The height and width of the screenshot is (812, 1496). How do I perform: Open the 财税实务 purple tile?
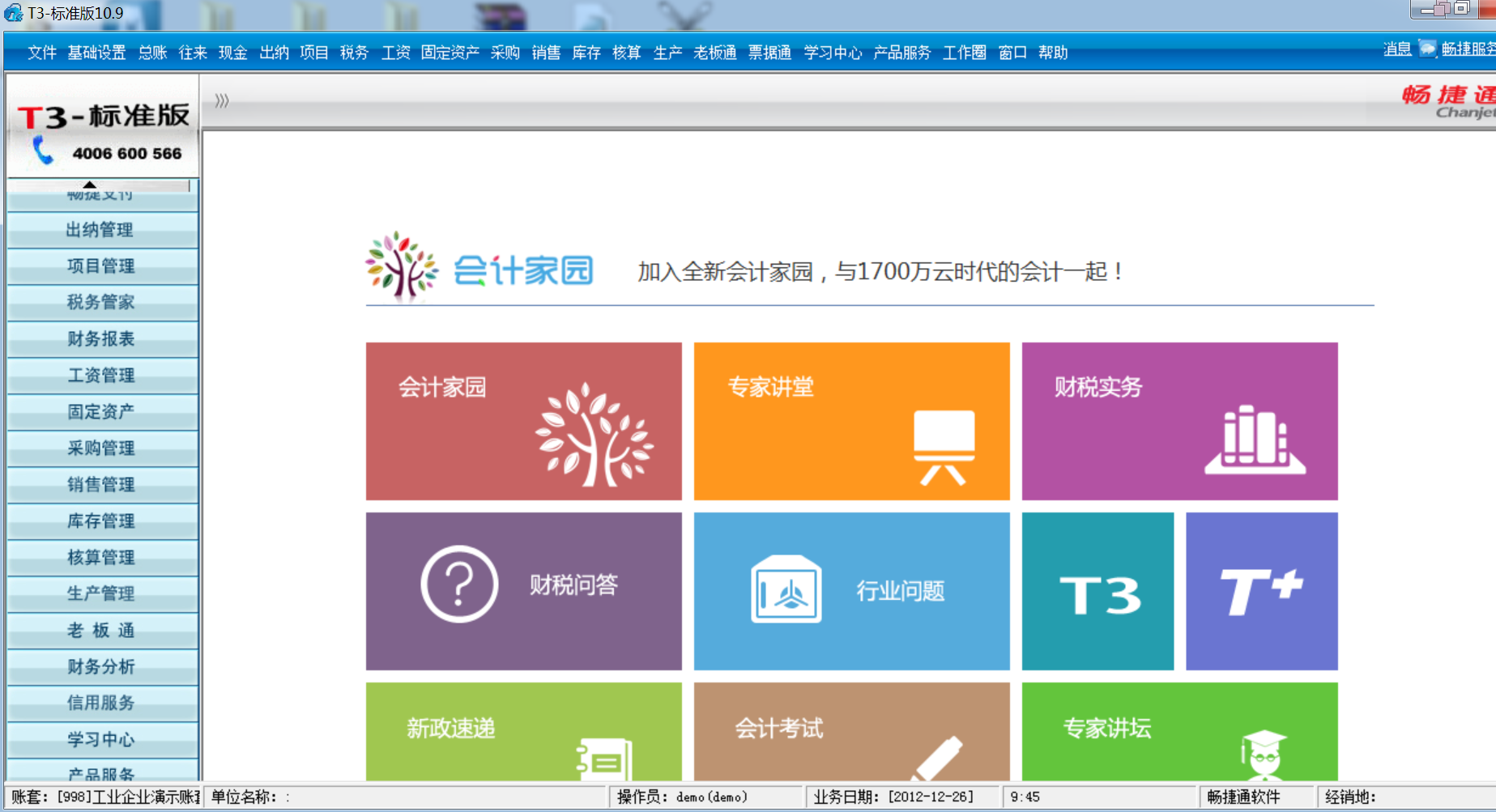coord(1179,421)
